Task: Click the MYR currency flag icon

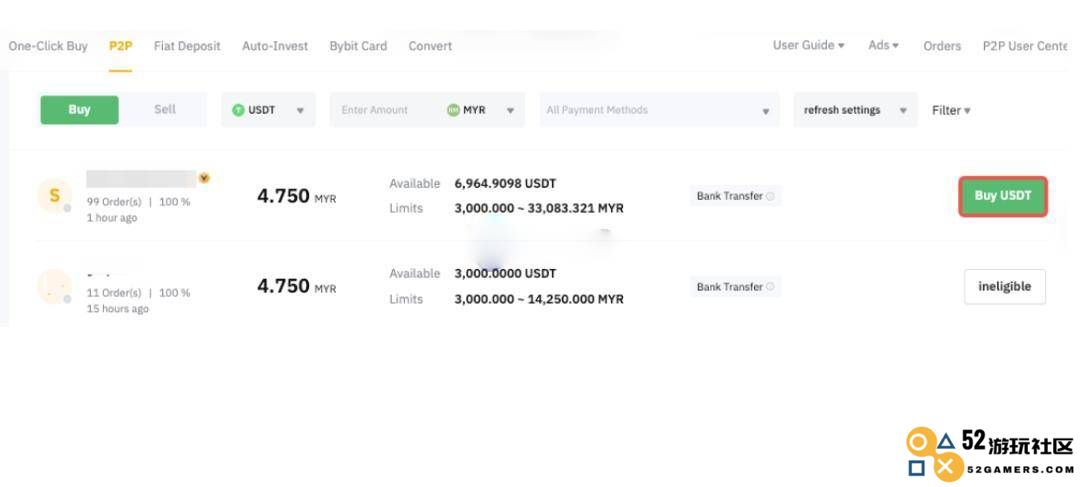Action: tap(453, 110)
